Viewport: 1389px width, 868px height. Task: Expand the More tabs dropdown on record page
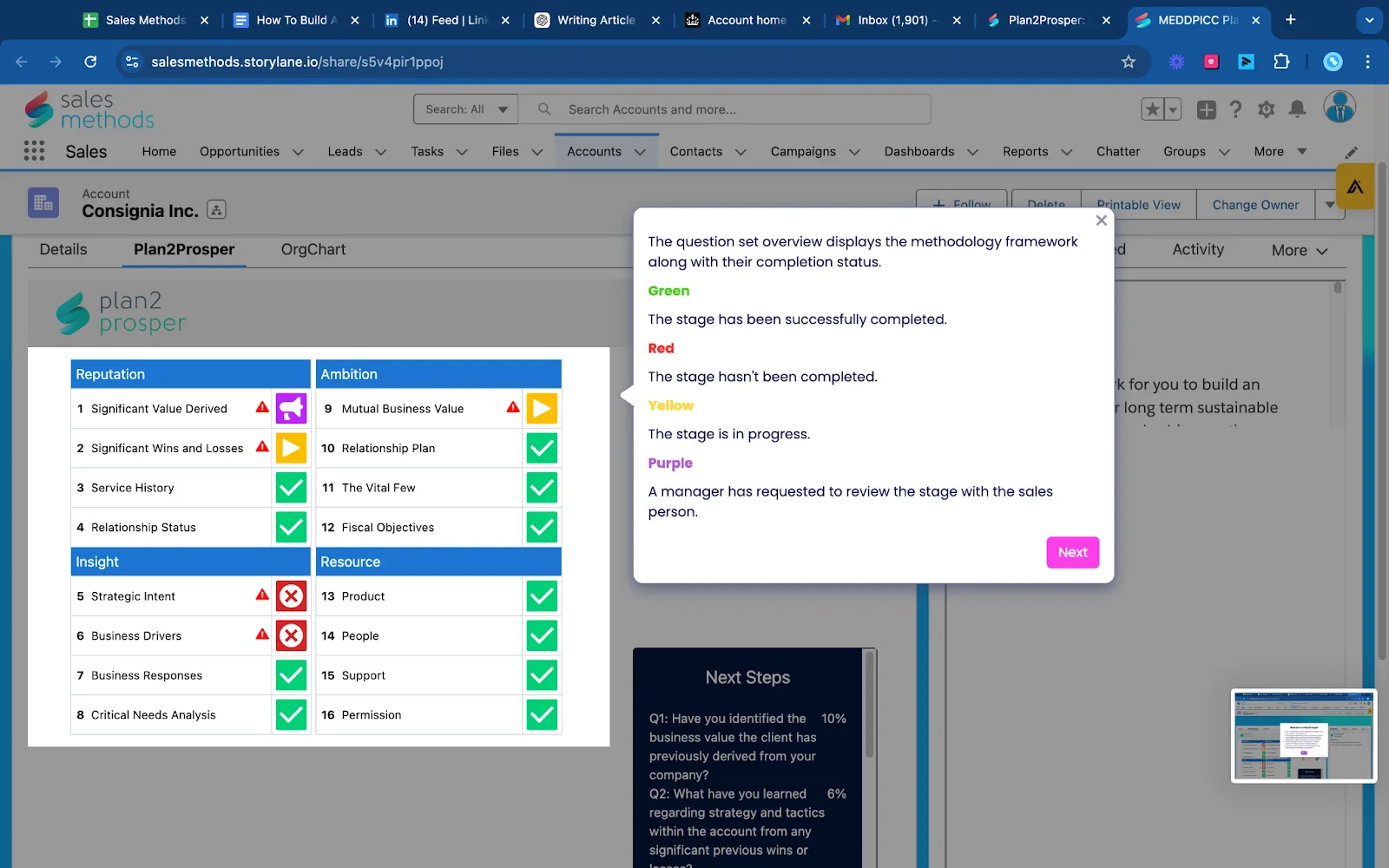pyautogui.click(x=1300, y=250)
